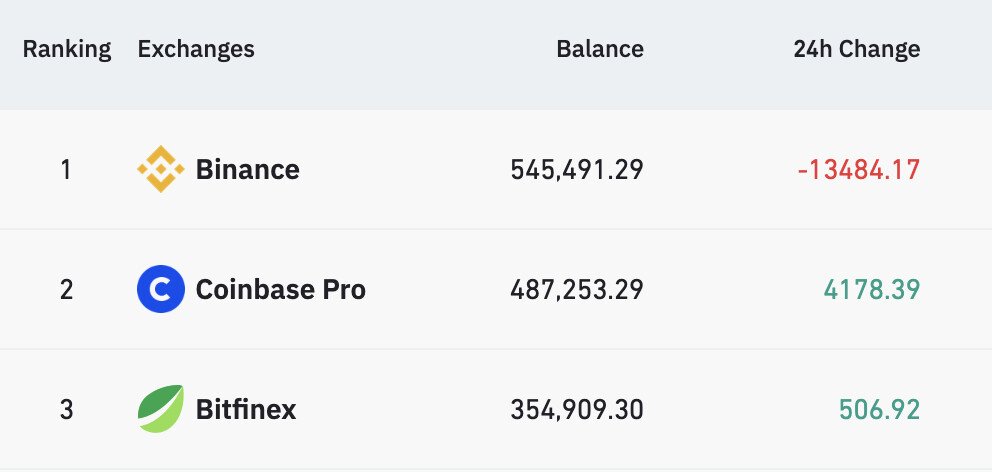
Task: Sort by the 24h Change column header
Action: (x=856, y=49)
